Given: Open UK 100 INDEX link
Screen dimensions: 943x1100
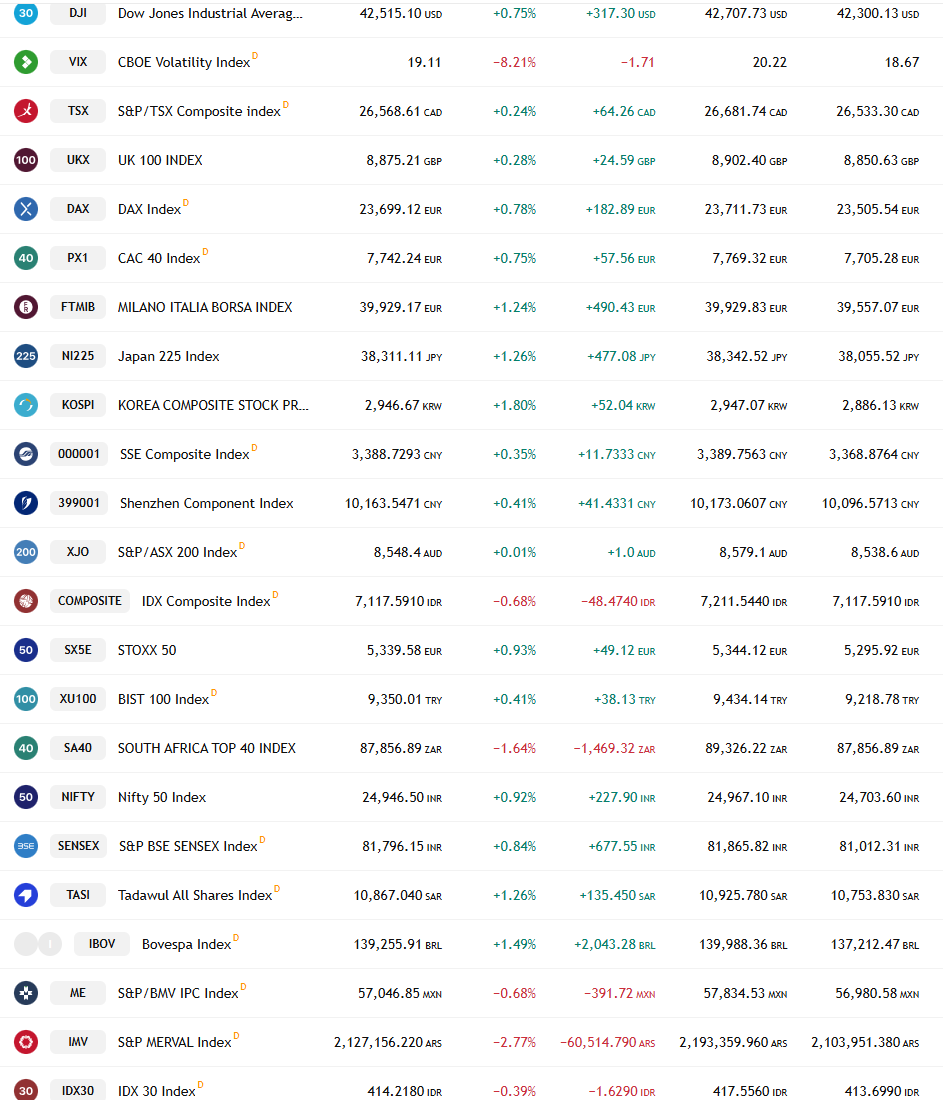Looking at the screenshot, I should pyautogui.click(x=160, y=161).
